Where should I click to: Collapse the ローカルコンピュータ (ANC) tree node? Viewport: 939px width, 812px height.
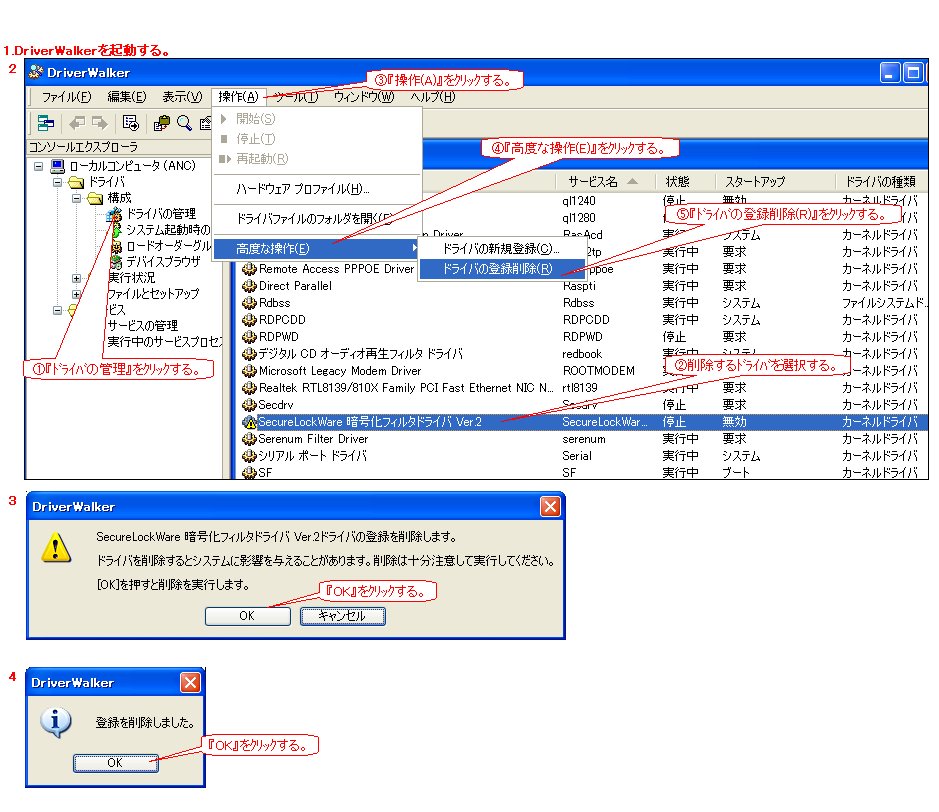click(38, 166)
